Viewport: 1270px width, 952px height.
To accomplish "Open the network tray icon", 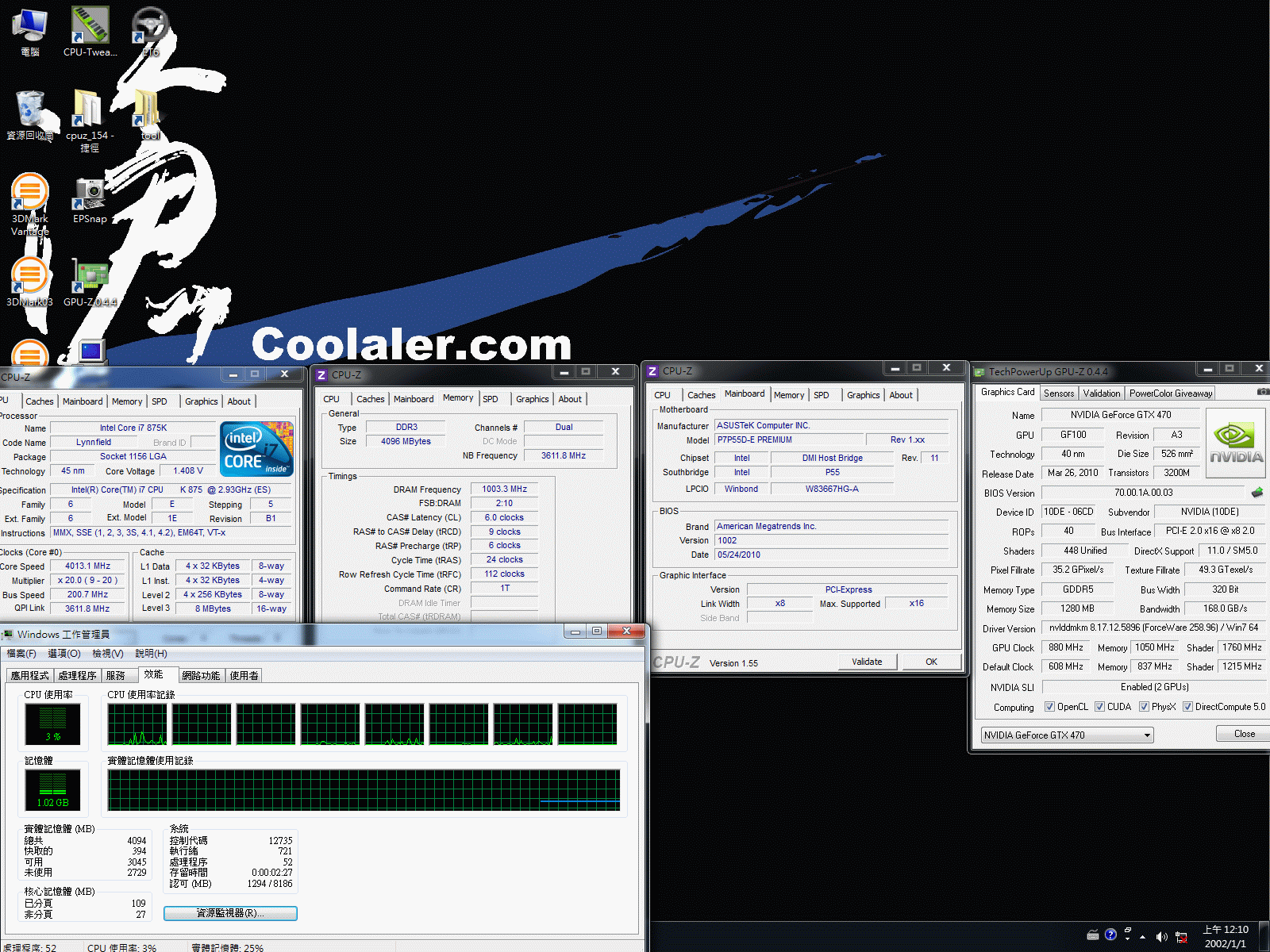I will pos(1181,937).
